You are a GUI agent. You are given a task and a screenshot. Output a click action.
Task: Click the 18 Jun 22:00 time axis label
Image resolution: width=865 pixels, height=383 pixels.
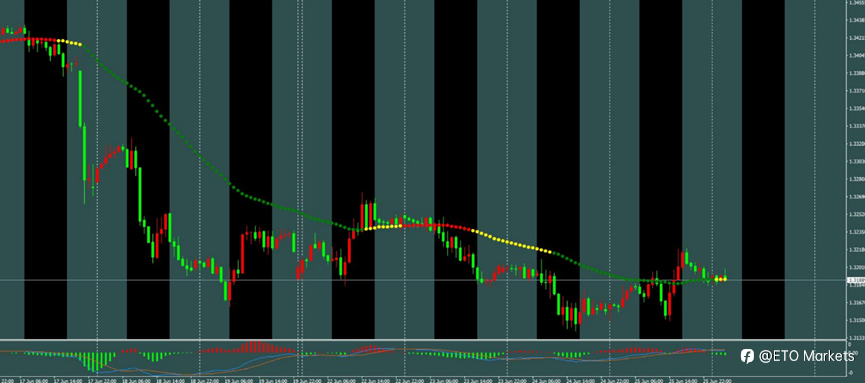pyautogui.click(x=205, y=380)
